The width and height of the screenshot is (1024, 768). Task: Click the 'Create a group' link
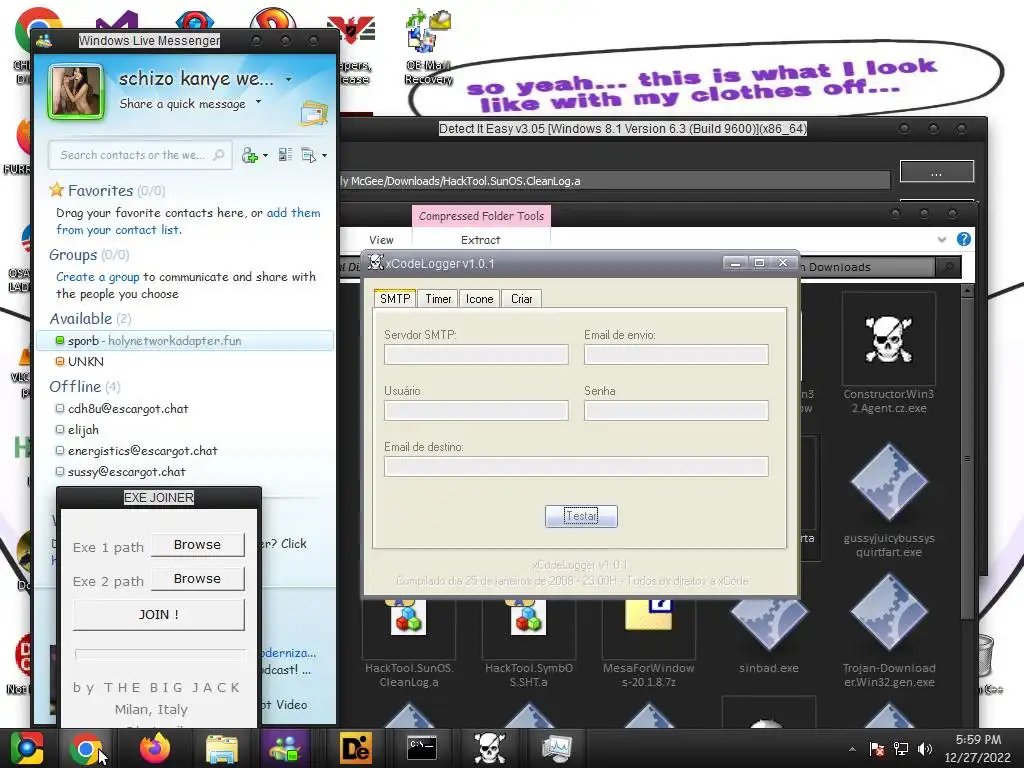(97, 277)
